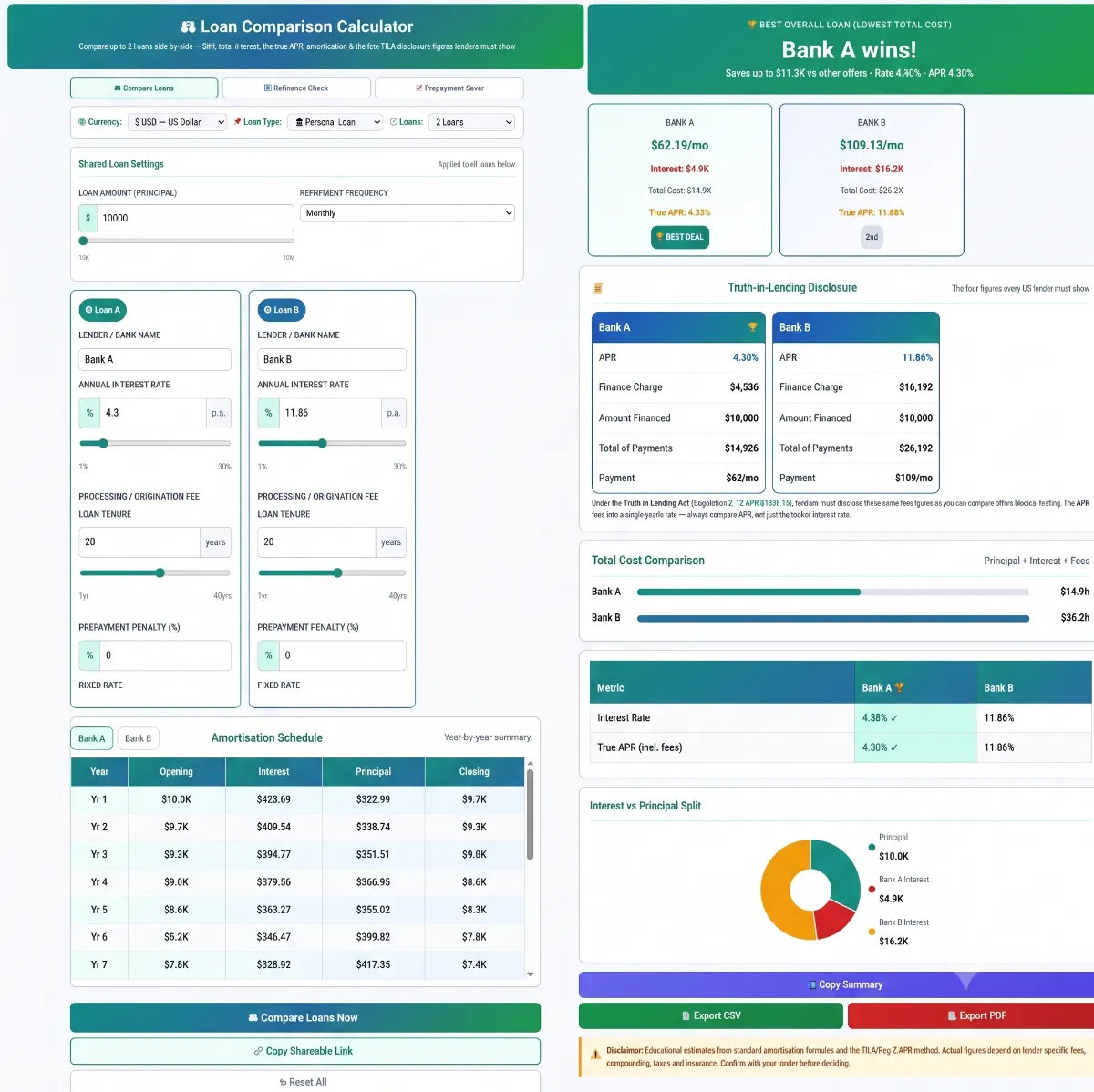Open the Currency dropdown showing USD
Screen dimensions: 1094x1092
[178, 122]
